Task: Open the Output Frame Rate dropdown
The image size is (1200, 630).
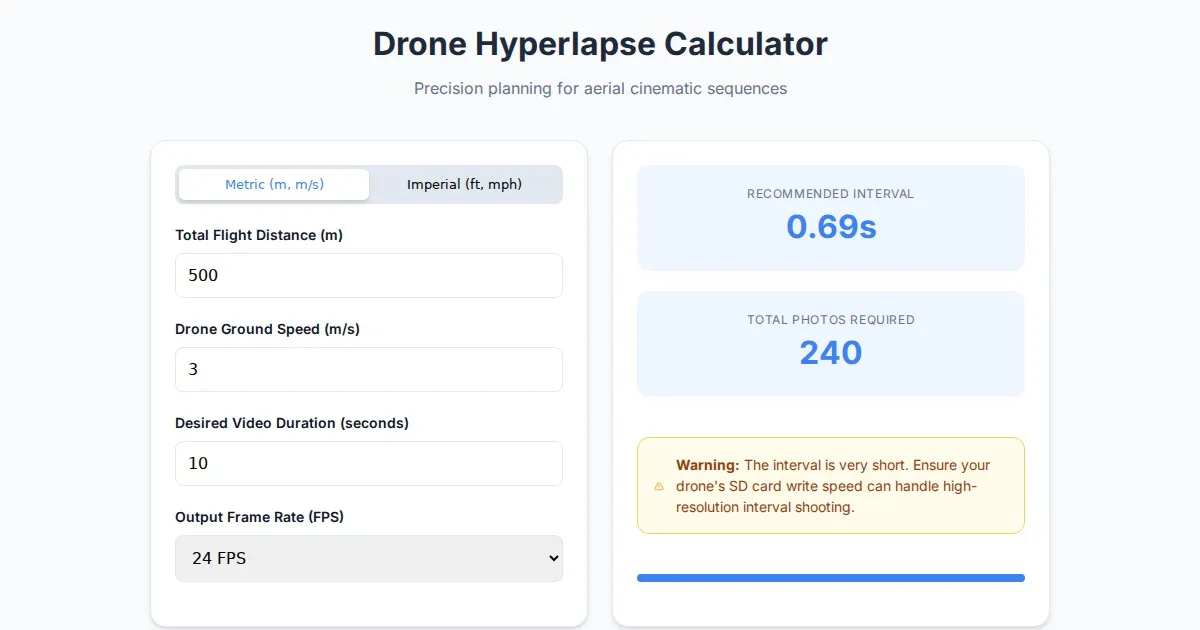Action: point(368,558)
